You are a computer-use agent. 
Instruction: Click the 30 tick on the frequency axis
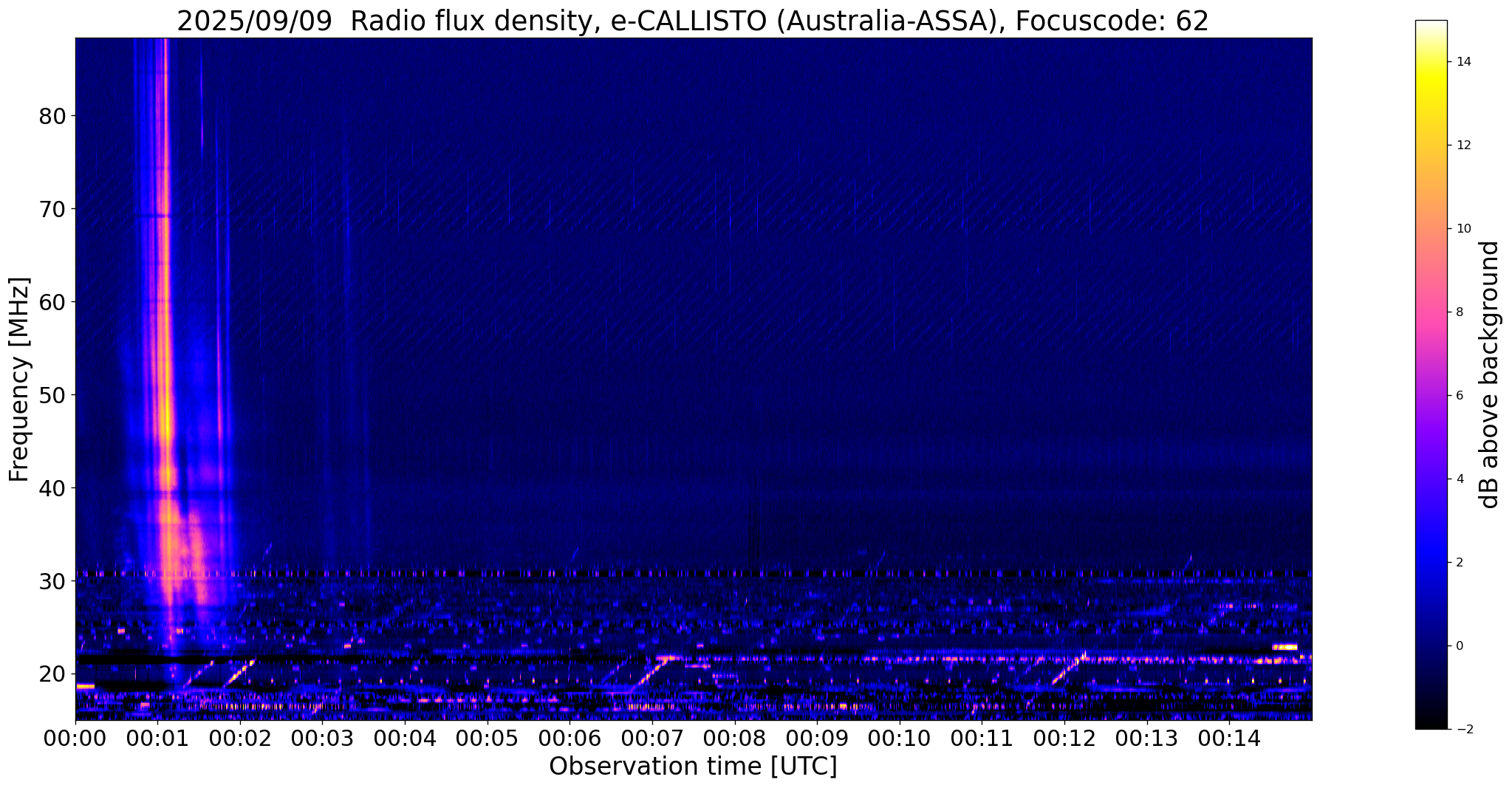point(51,581)
